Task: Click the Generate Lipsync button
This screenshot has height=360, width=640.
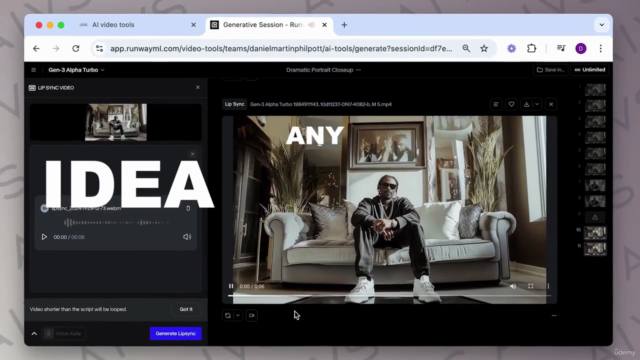Action: [176, 333]
